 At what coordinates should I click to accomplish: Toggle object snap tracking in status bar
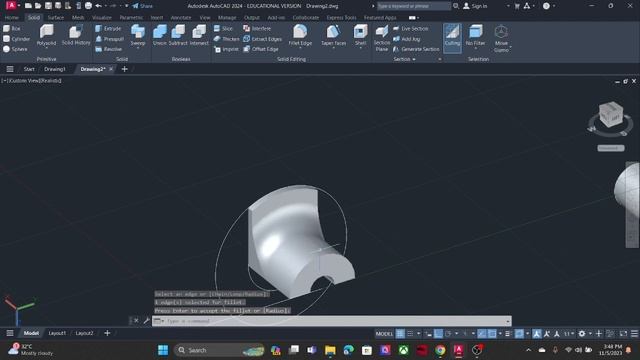point(482,333)
